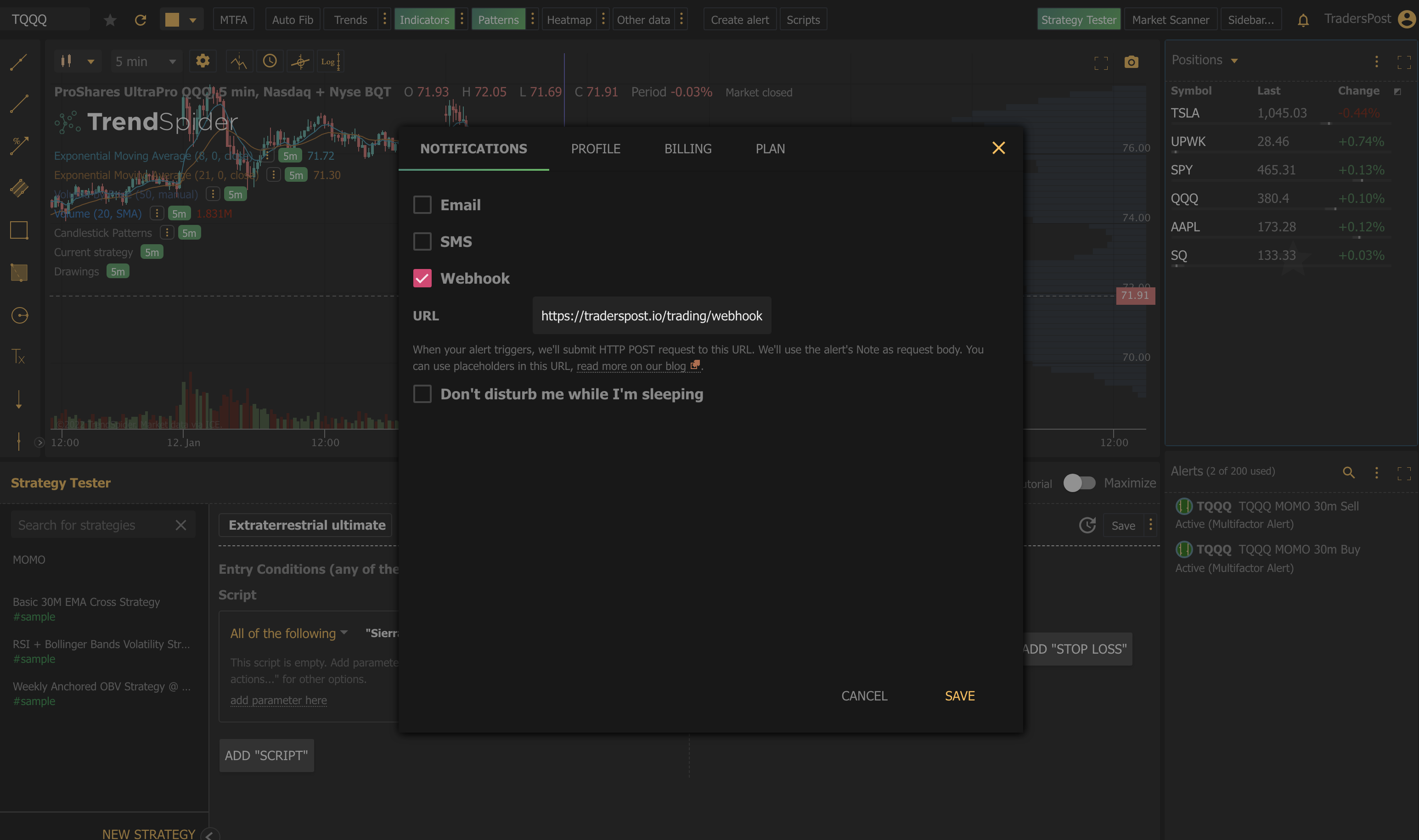
Task: Select the Basic 30M EMA Cross Strategy
Action: [x=87, y=602]
